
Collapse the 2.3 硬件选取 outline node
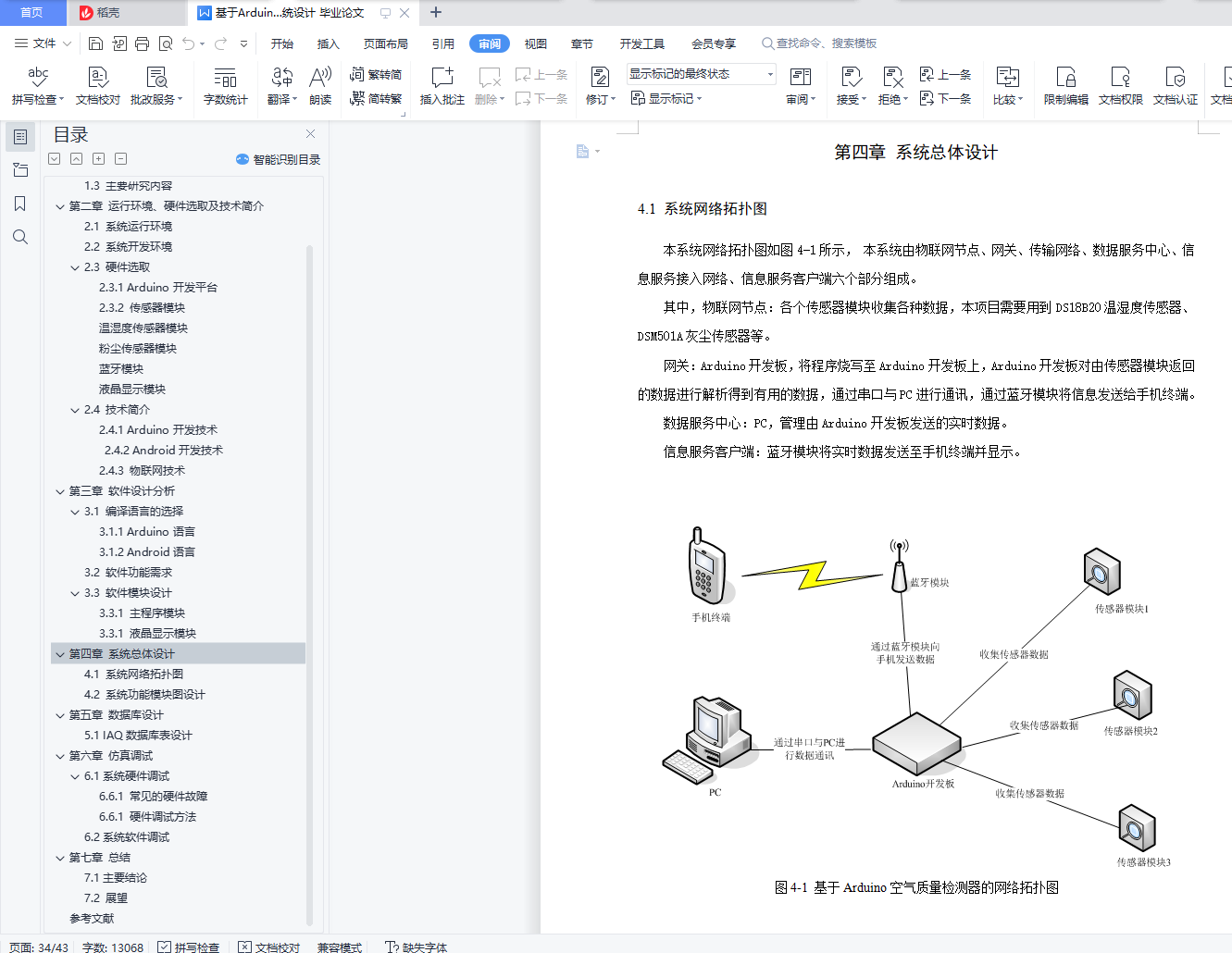coord(75,267)
